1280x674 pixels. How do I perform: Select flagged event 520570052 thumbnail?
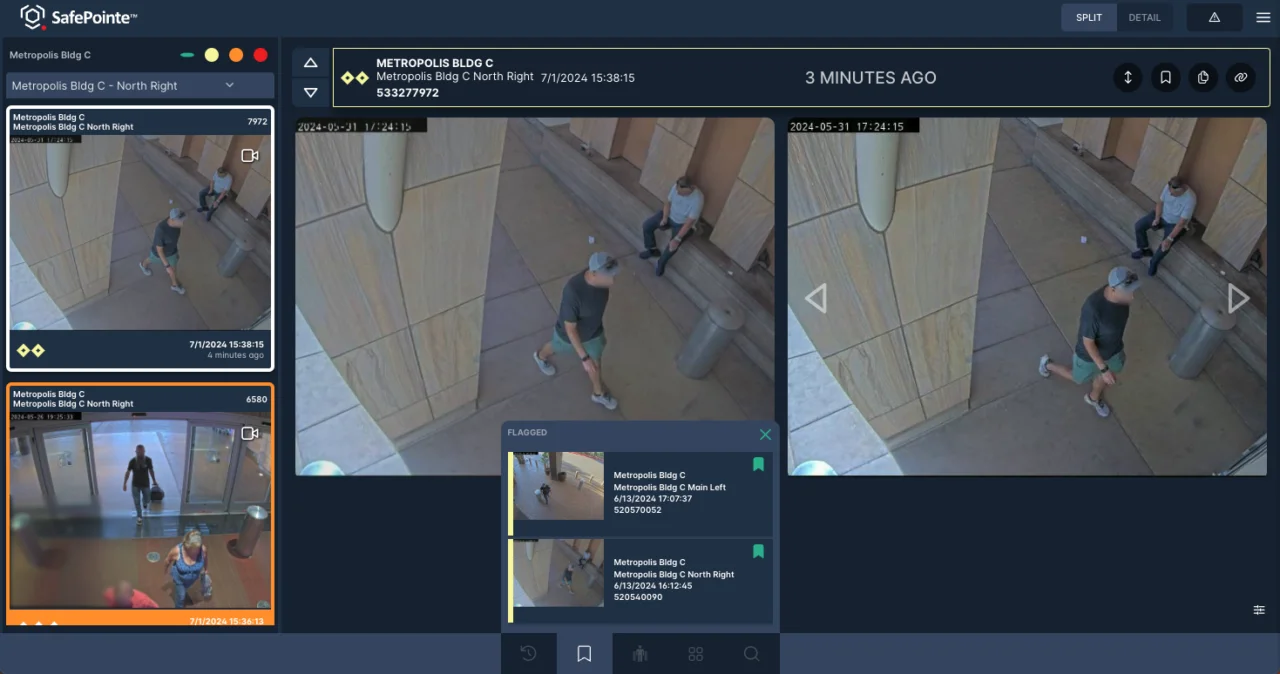pos(557,488)
